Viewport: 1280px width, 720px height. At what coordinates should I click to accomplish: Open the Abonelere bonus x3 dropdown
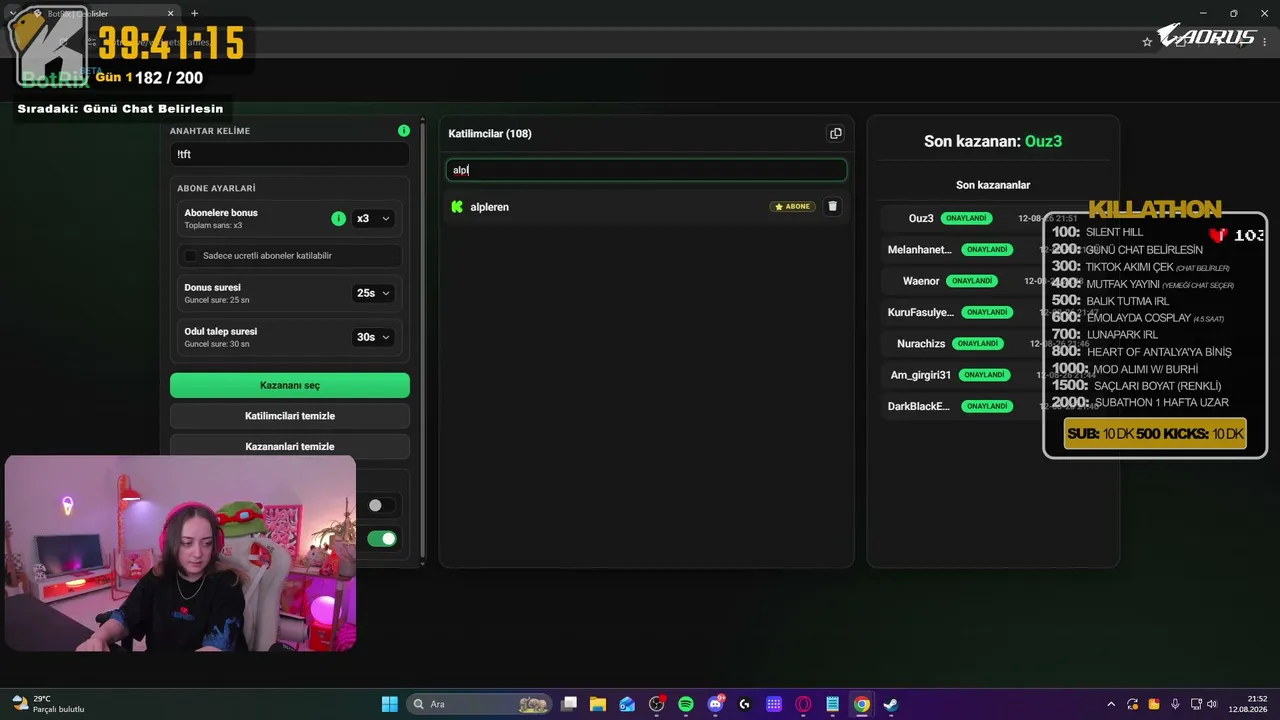[373, 218]
